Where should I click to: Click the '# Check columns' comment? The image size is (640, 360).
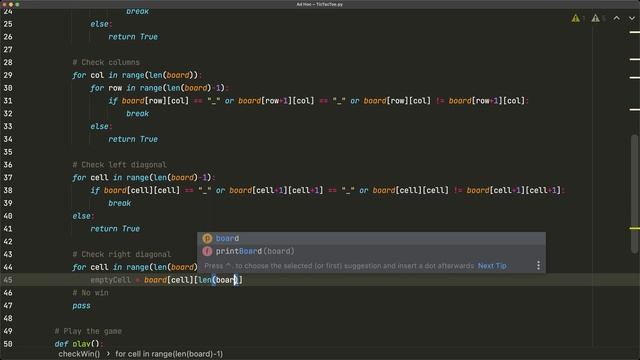pos(106,62)
